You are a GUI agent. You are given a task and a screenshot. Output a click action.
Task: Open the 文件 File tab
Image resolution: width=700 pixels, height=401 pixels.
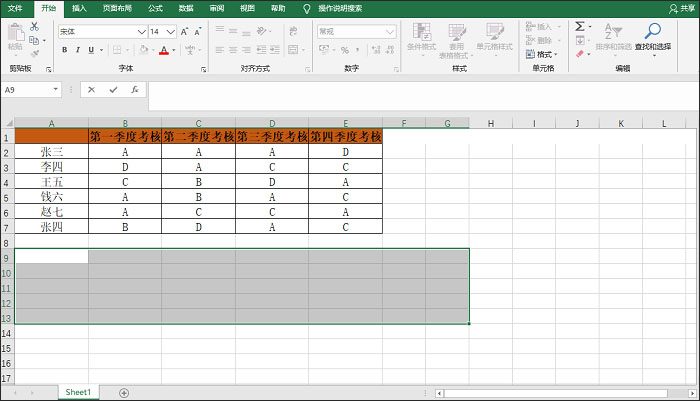click(15, 8)
